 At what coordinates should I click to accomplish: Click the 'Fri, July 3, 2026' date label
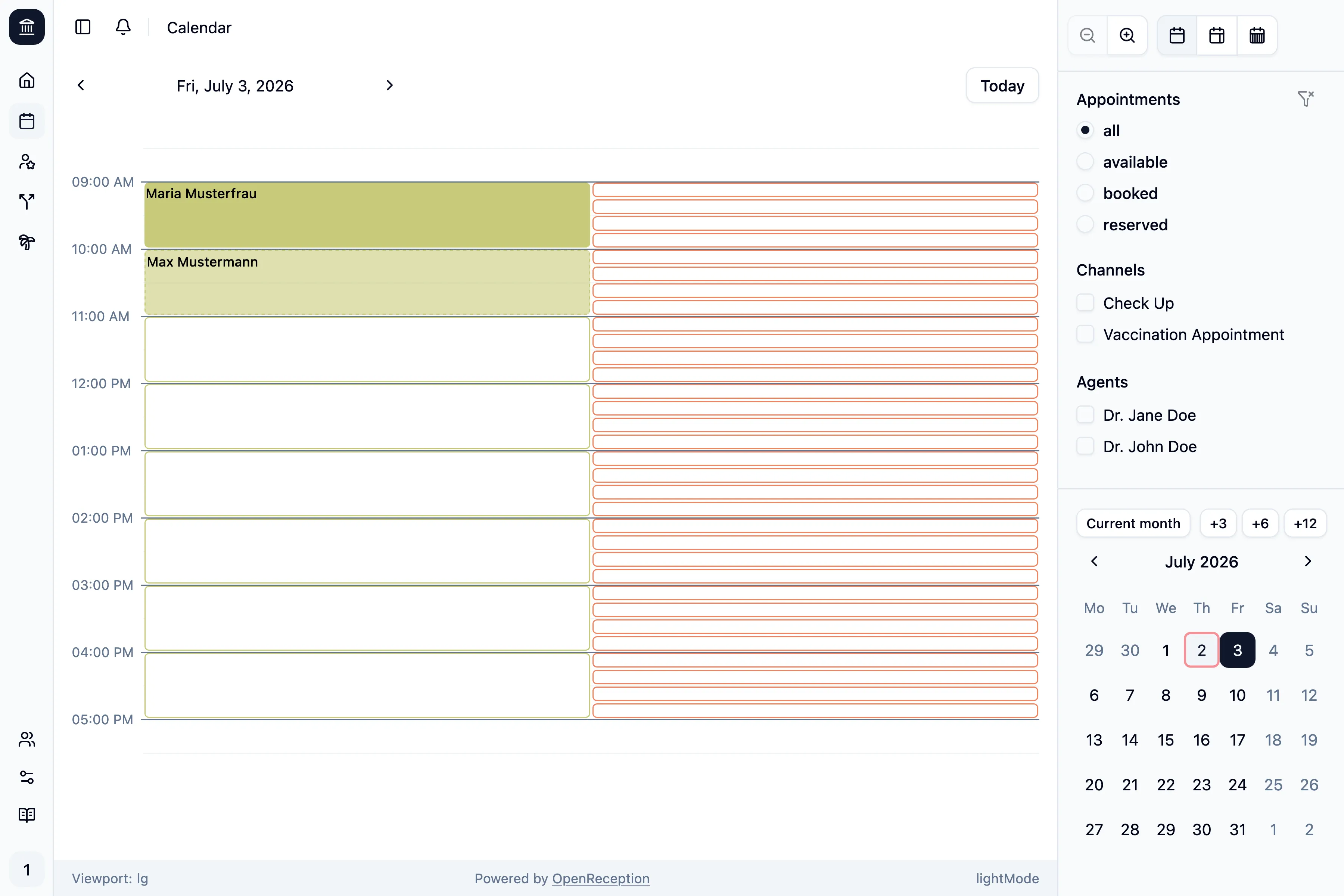coord(235,86)
